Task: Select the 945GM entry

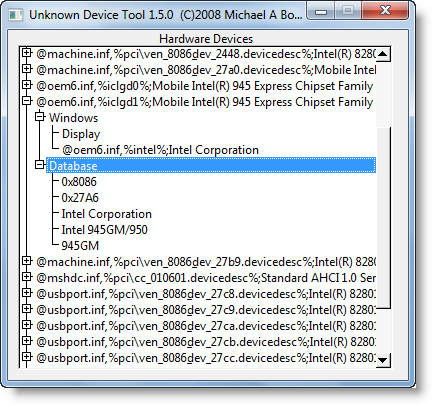Action: pos(80,246)
